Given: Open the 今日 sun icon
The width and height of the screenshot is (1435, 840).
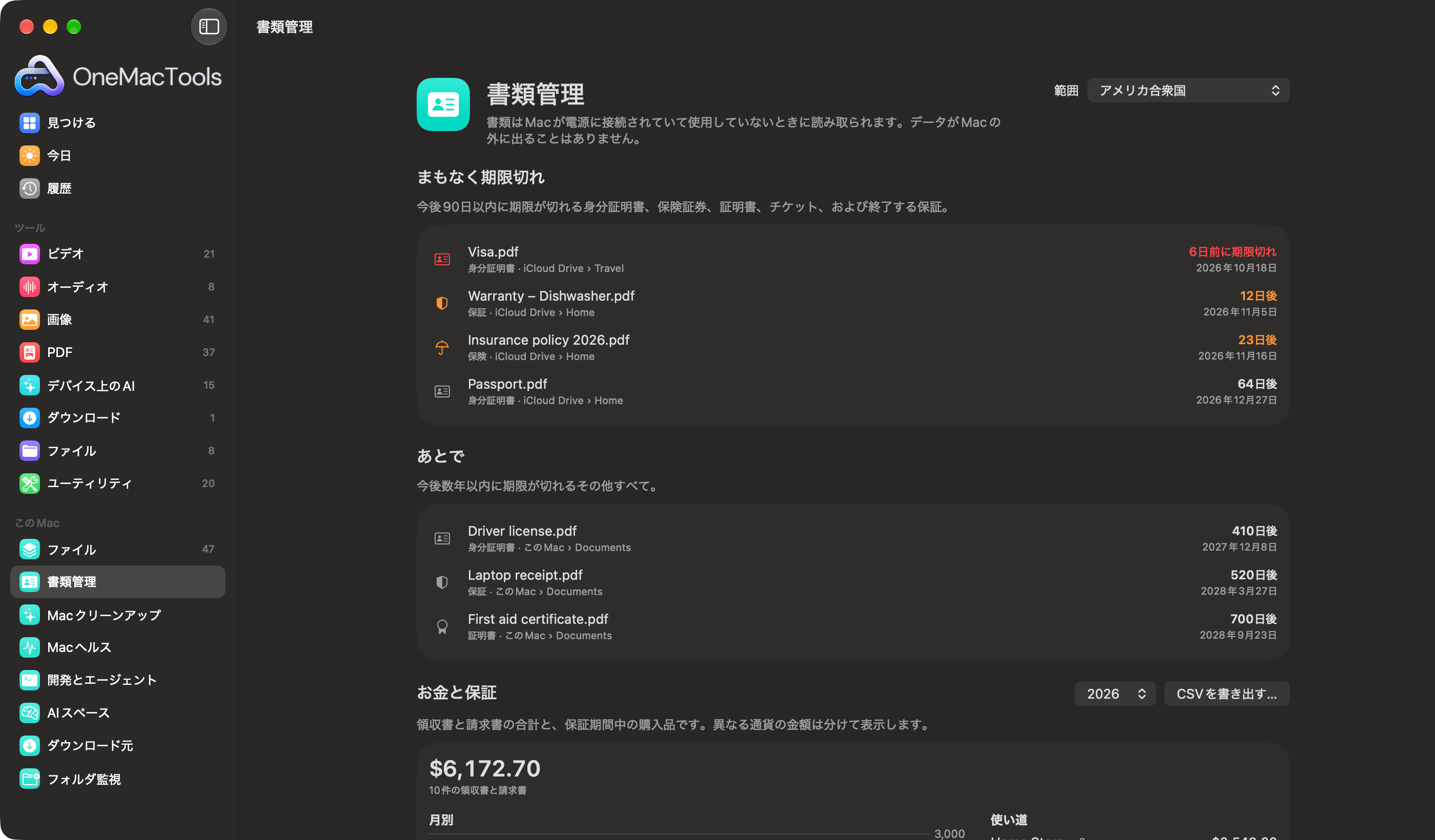Looking at the screenshot, I should click(x=30, y=155).
